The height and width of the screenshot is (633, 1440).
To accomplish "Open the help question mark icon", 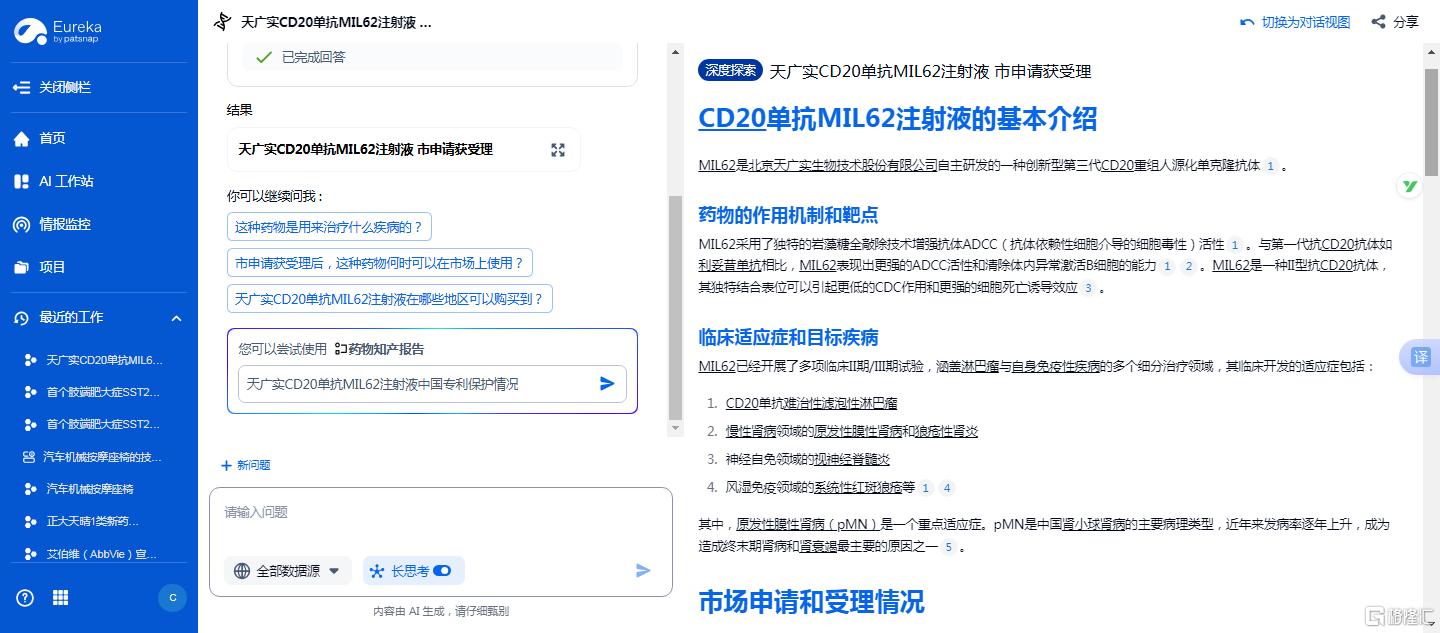I will tap(25, 597).
